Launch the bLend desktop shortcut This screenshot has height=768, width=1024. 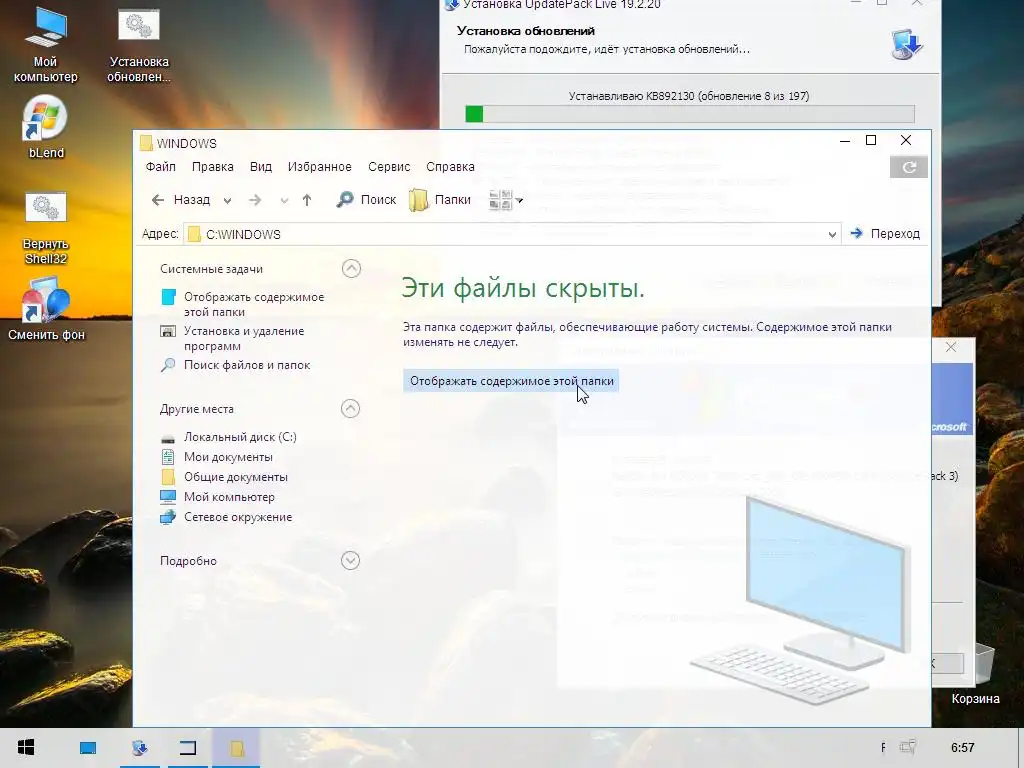click(x=46, y=128)
